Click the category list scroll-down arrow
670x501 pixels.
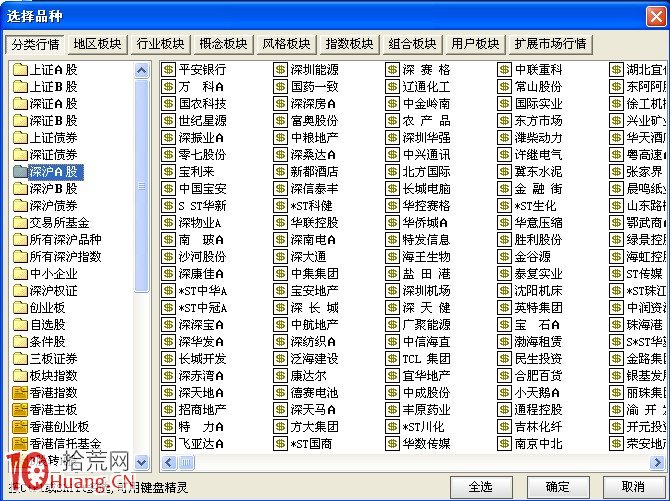pyautogui.click(x=142, y=462)
